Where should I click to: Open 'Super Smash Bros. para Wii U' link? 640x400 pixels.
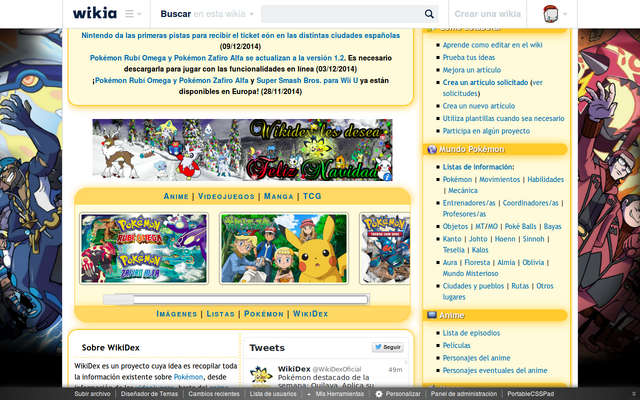coord(307,81)
